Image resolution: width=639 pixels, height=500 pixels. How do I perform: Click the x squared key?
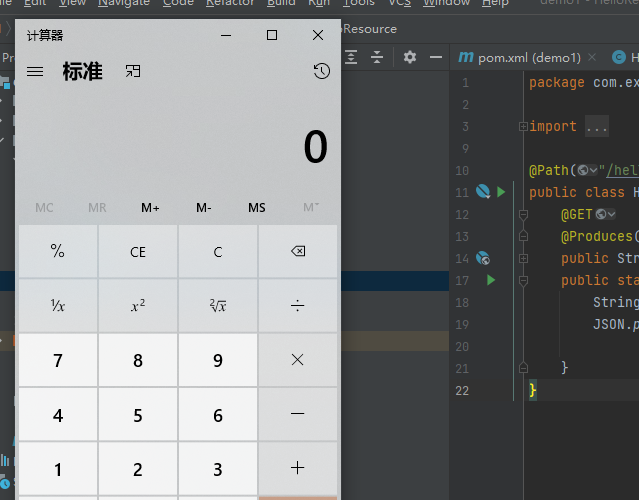[x=138, y=306]
